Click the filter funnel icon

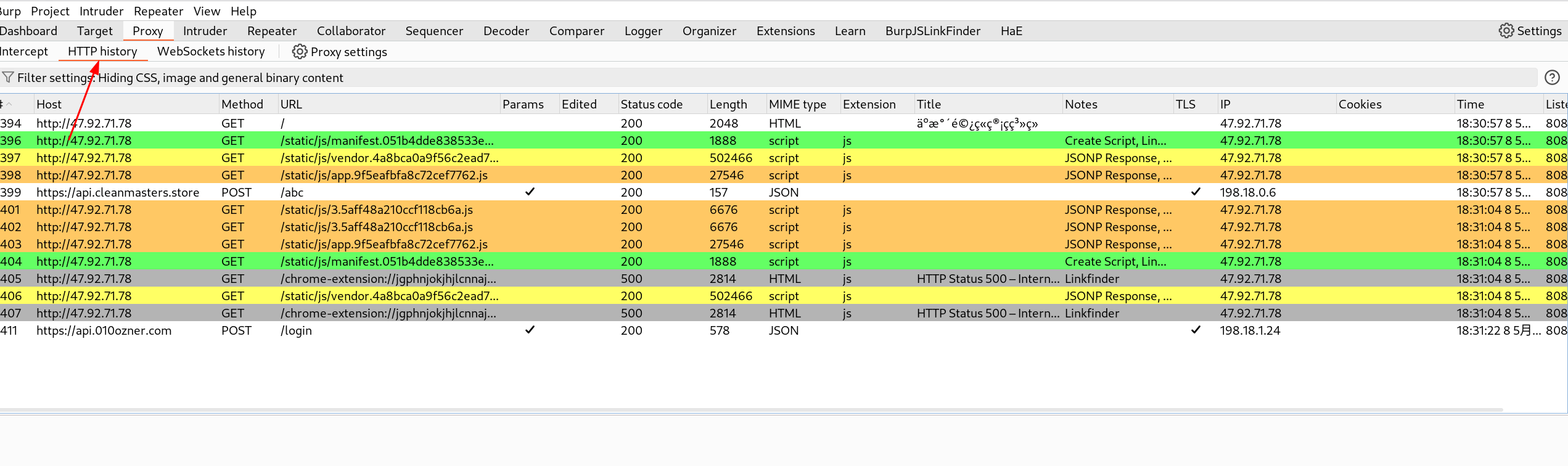click(x=8, y=77)
